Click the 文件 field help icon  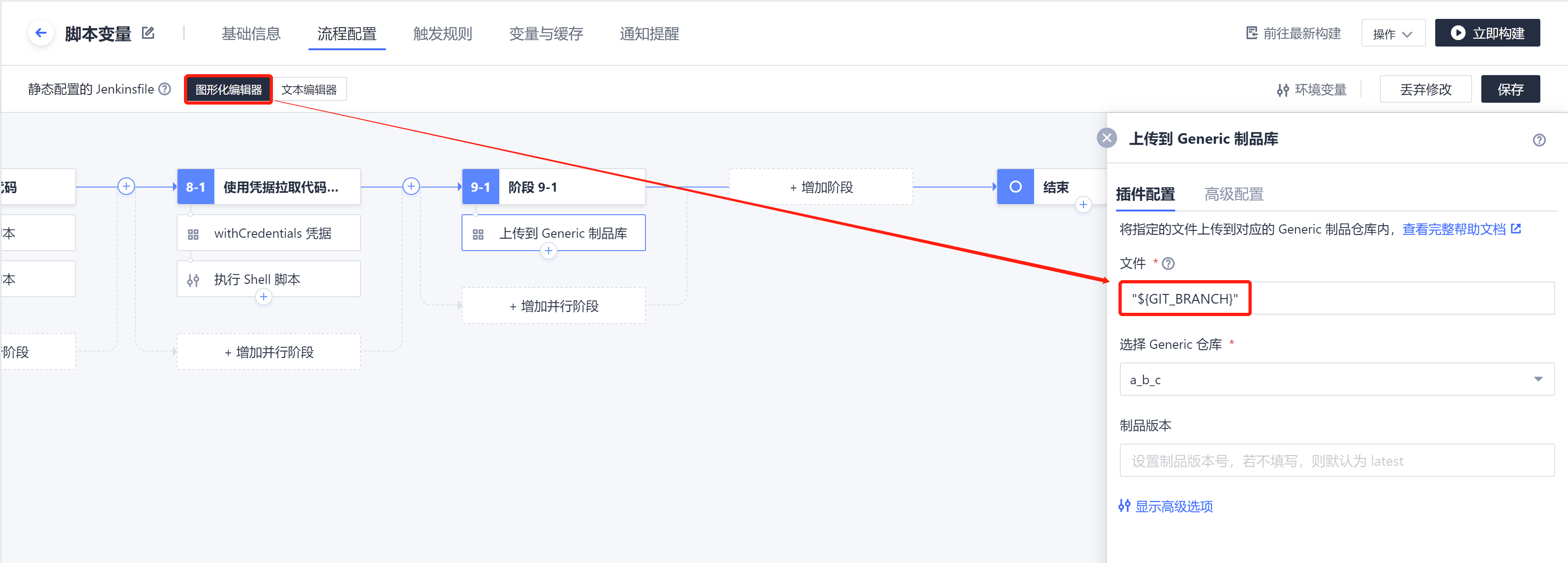pyautogui.click(x=1168, y=264)
